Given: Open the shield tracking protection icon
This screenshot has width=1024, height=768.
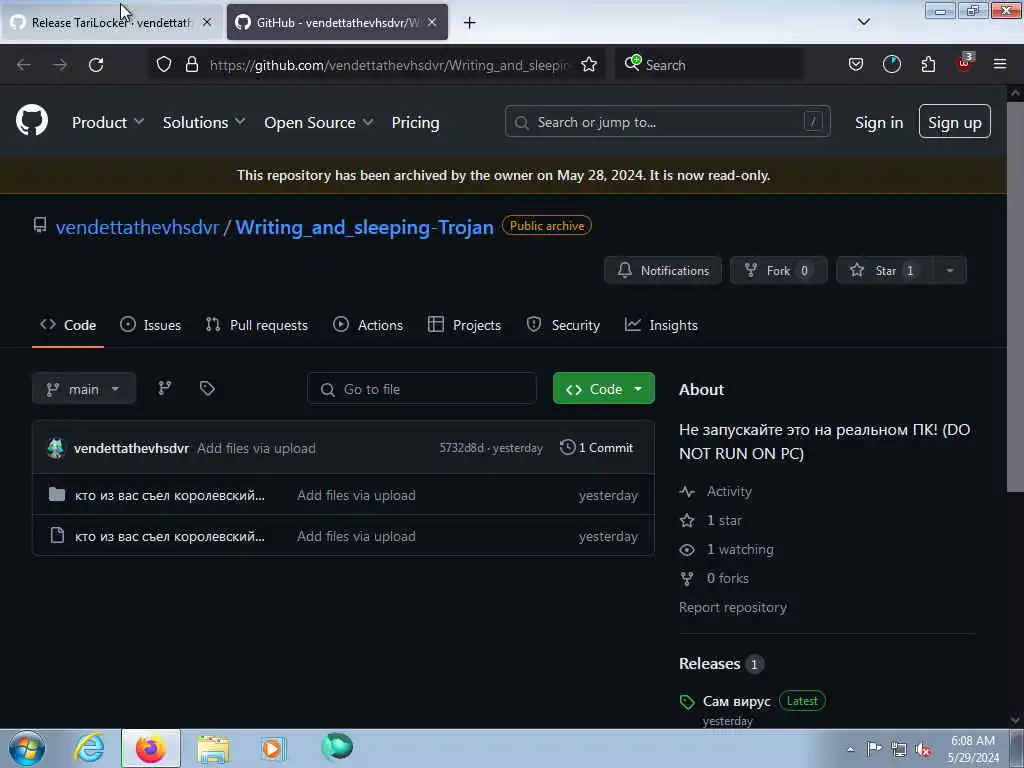Looking at the screenshot, I should pos(164,65).
